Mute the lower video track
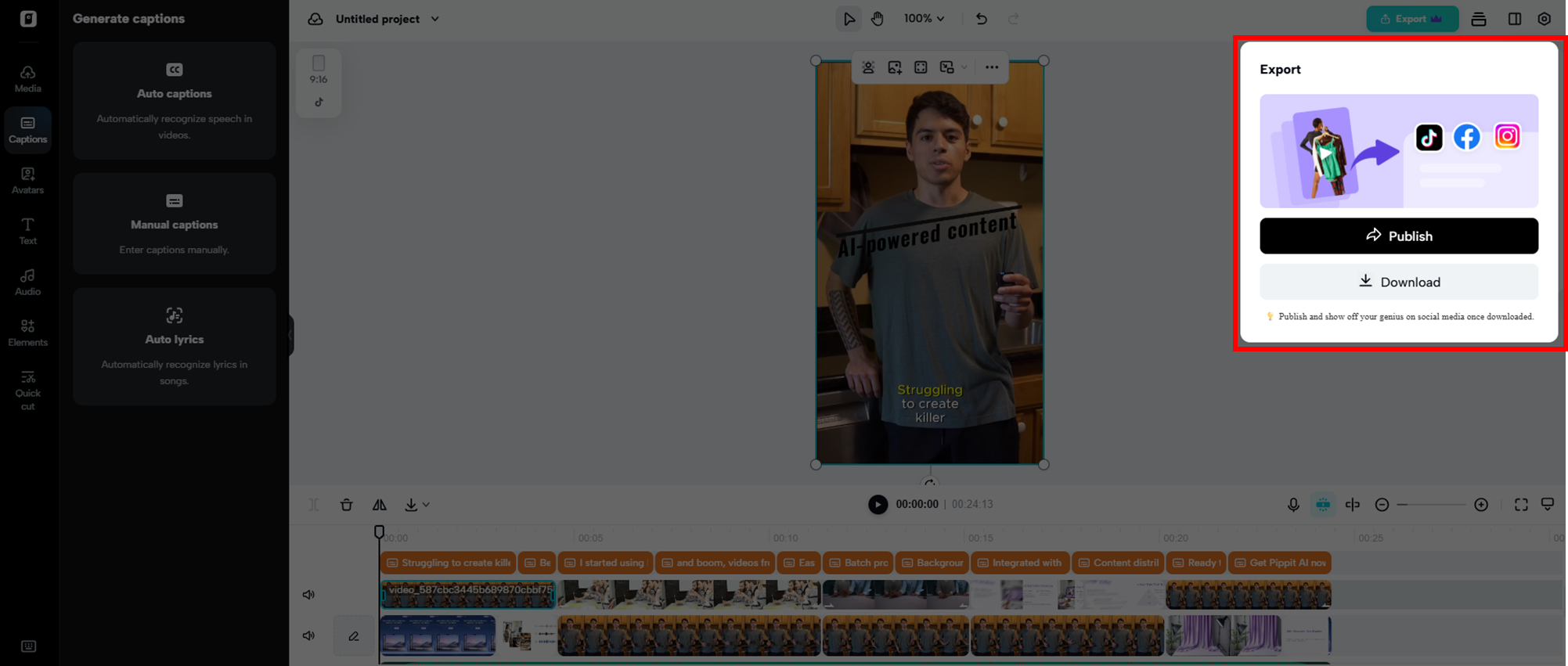 point(309,636)
